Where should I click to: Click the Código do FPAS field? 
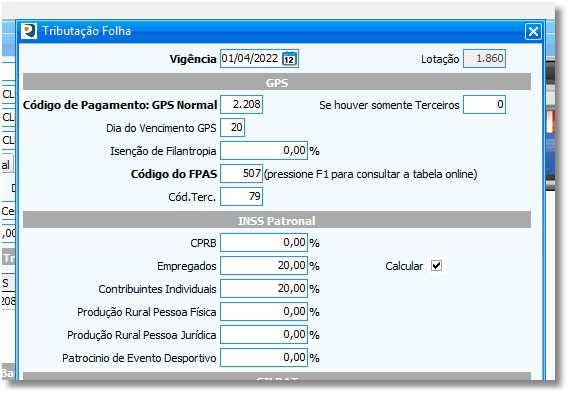241,173
